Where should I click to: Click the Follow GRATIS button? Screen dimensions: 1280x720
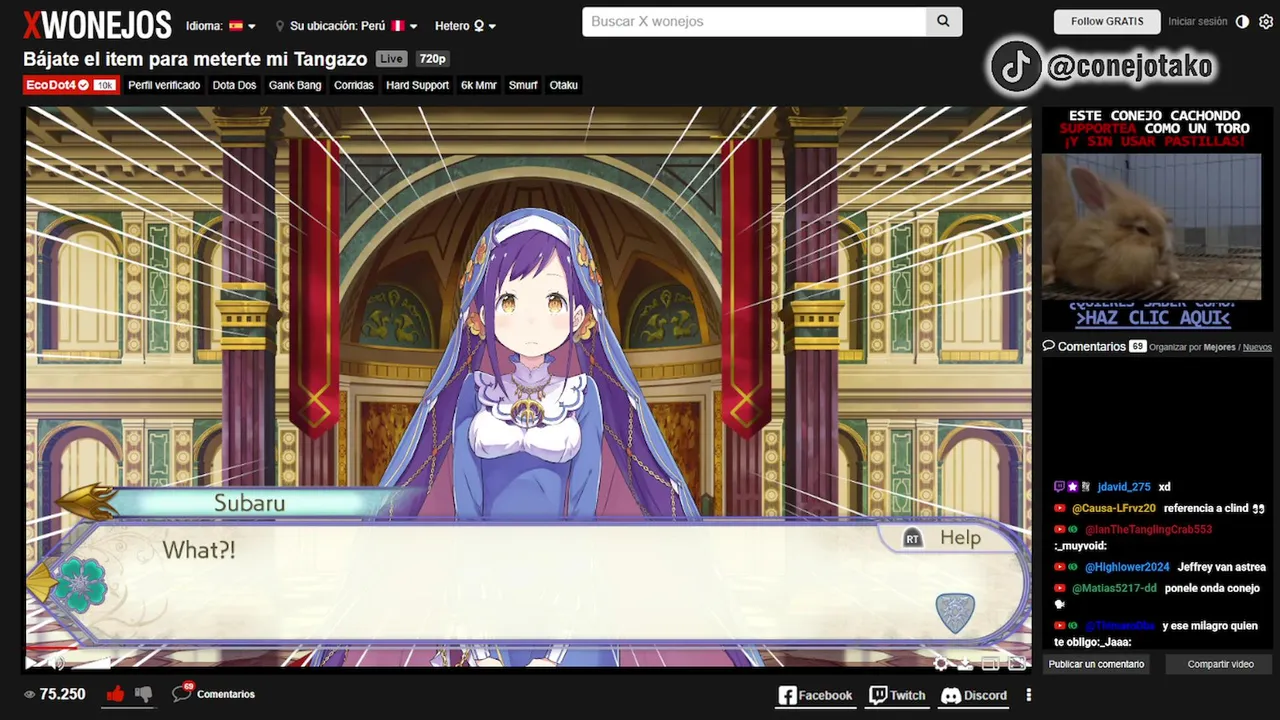1107,22
